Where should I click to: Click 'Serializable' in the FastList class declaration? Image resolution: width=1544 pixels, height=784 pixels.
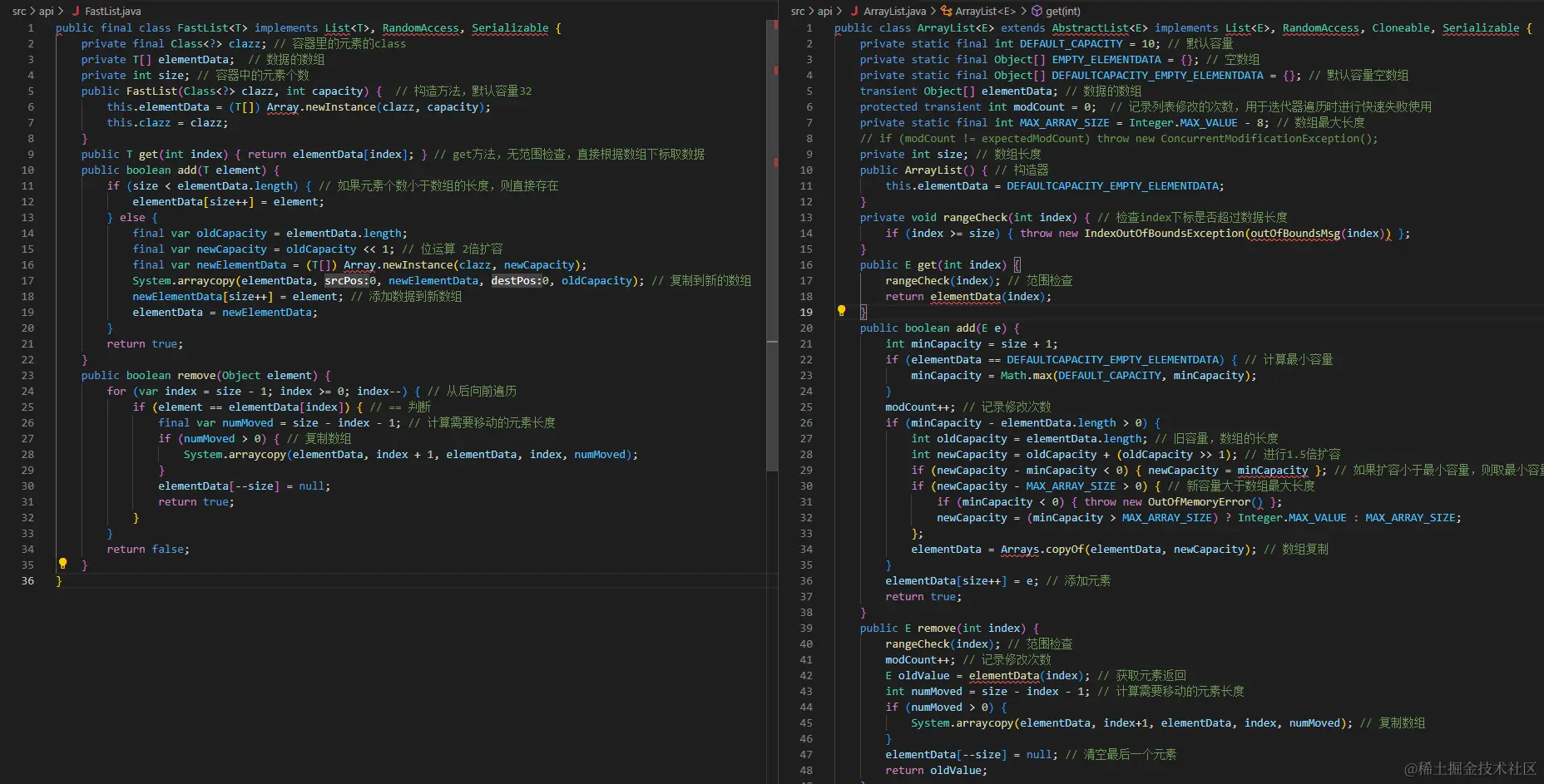[510, 28]
